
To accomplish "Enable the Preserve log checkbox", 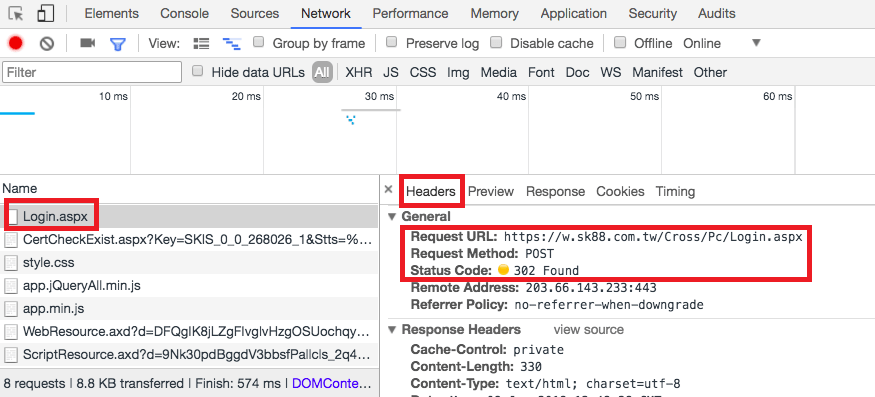I will (x=392, y=42).
